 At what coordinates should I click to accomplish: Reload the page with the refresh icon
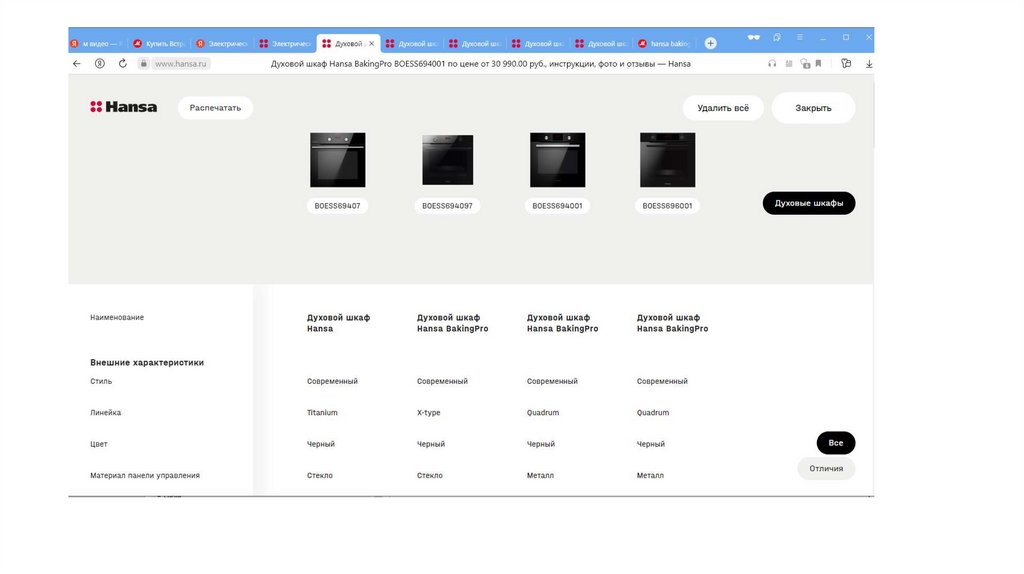click(122, 63)
